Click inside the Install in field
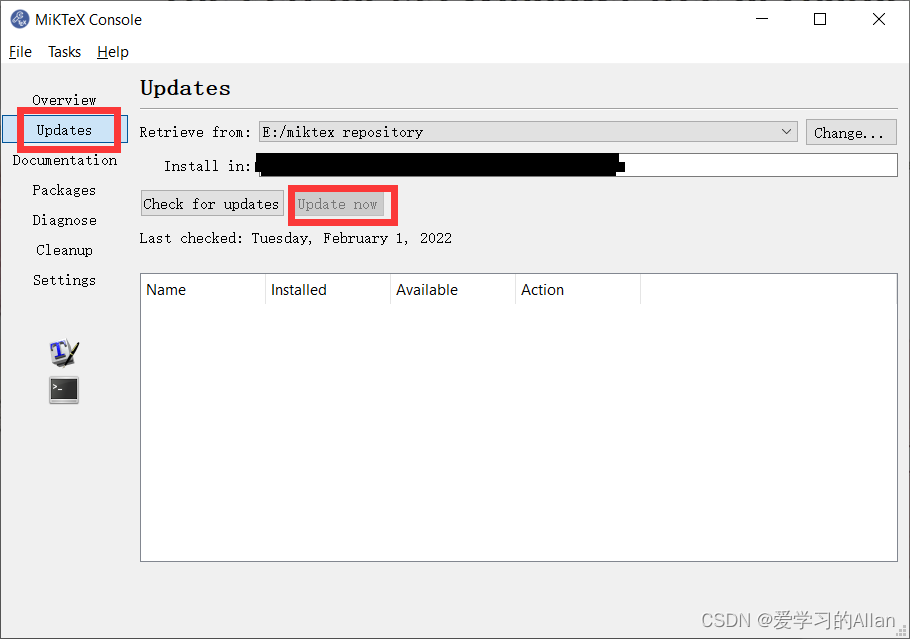Screen dimensions: 910x639 point(700,164)
